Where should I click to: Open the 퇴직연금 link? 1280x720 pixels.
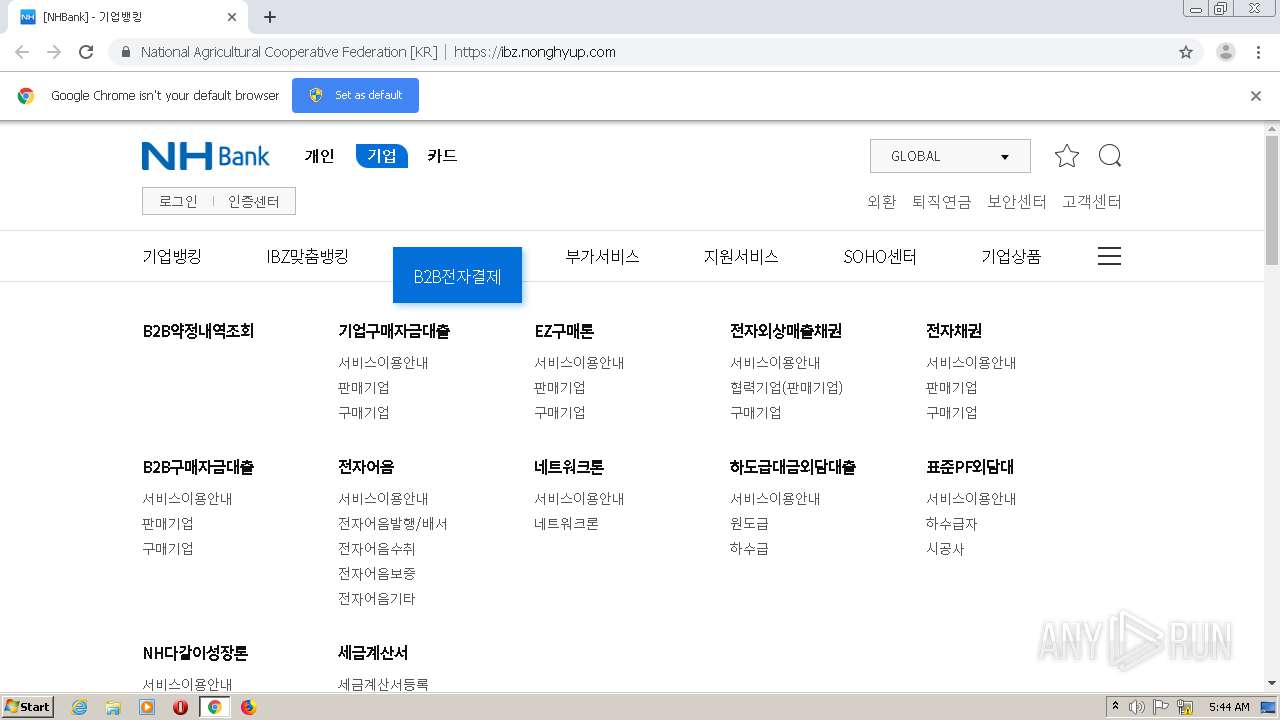[941, 201]
